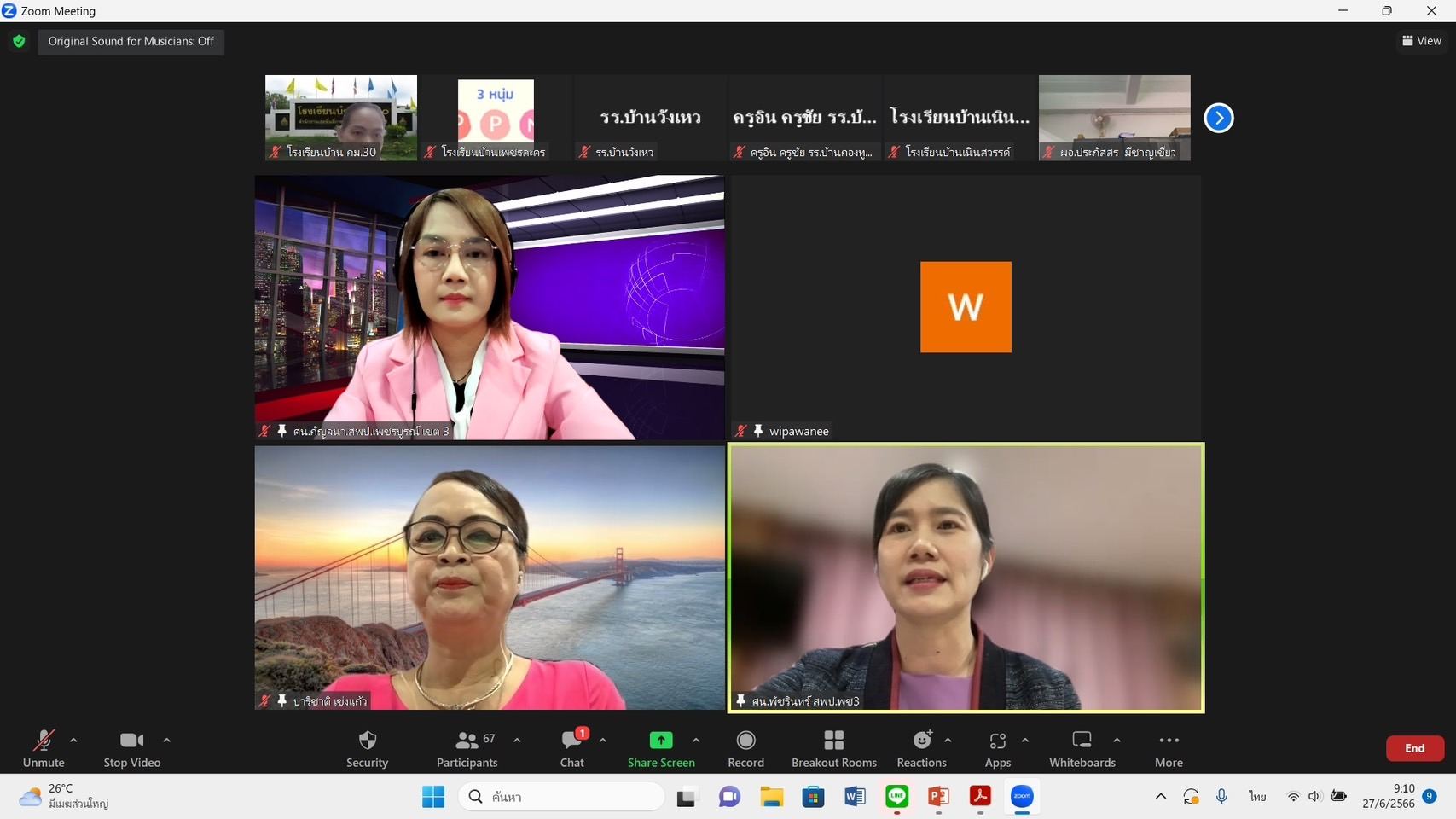1456x819 pixels.
Task: Open the Security shield menu
Action: 367,748
